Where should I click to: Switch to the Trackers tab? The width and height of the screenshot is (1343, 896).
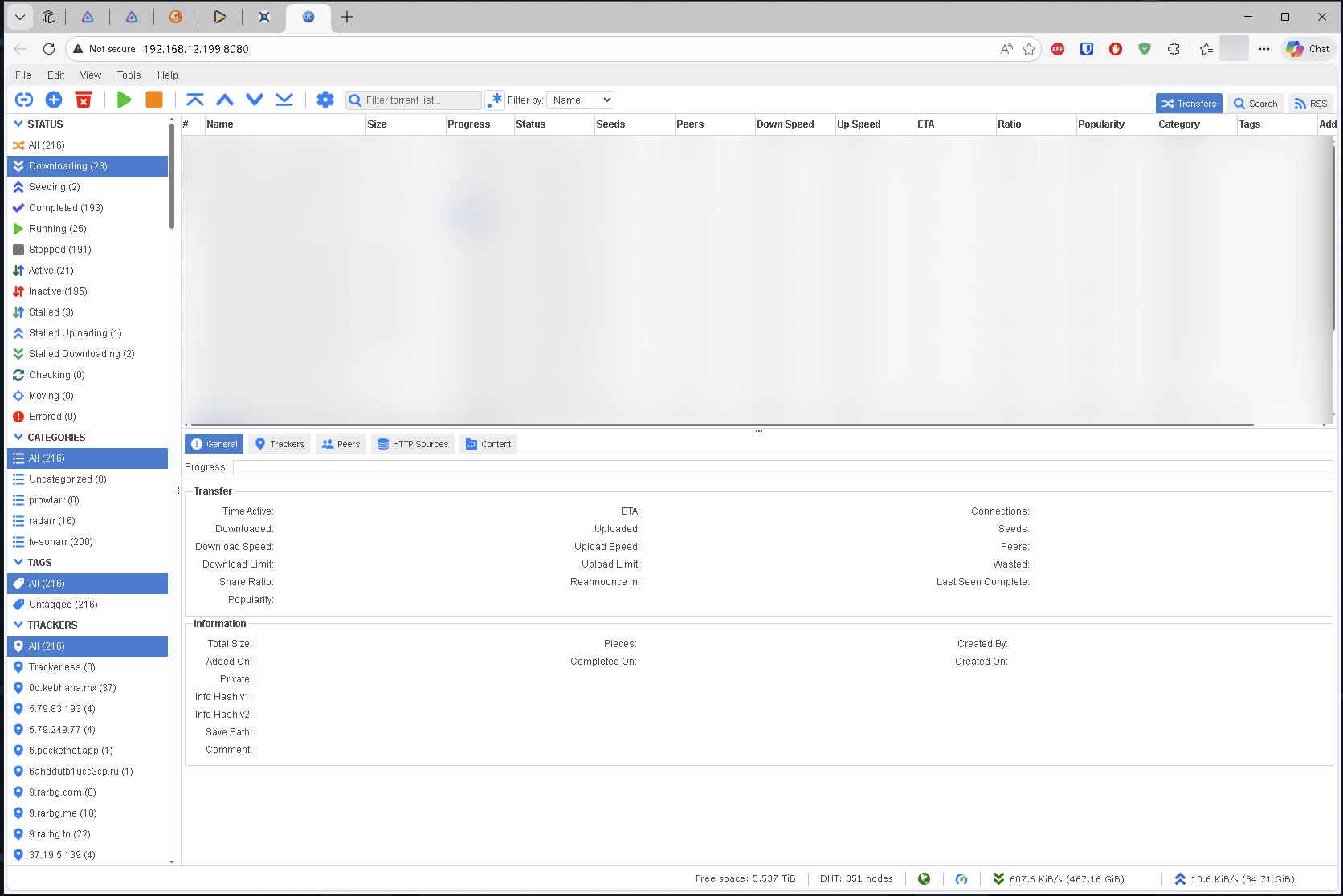(x=280, y=444)
